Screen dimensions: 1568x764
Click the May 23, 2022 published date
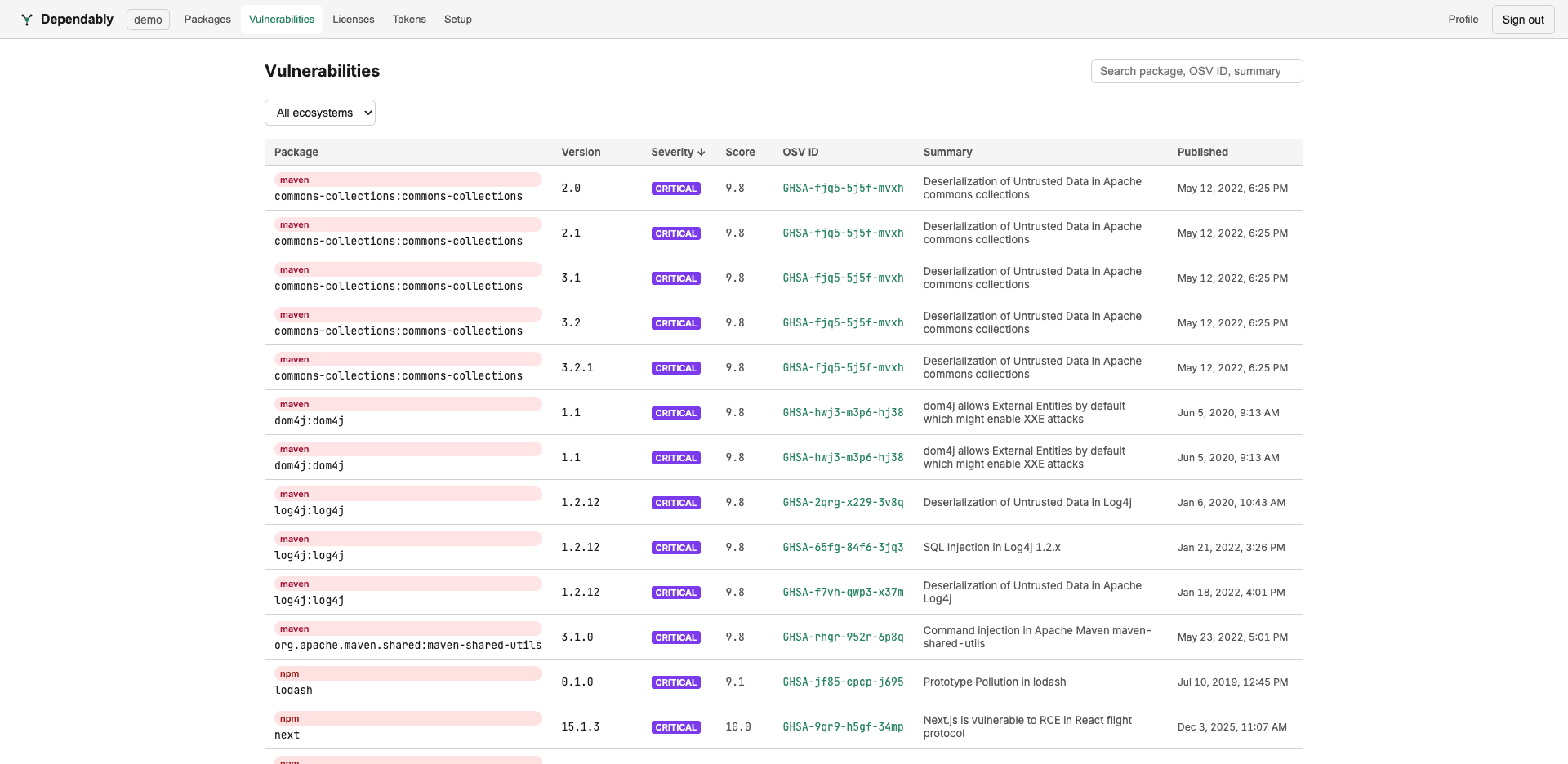tap(1232, 637)
